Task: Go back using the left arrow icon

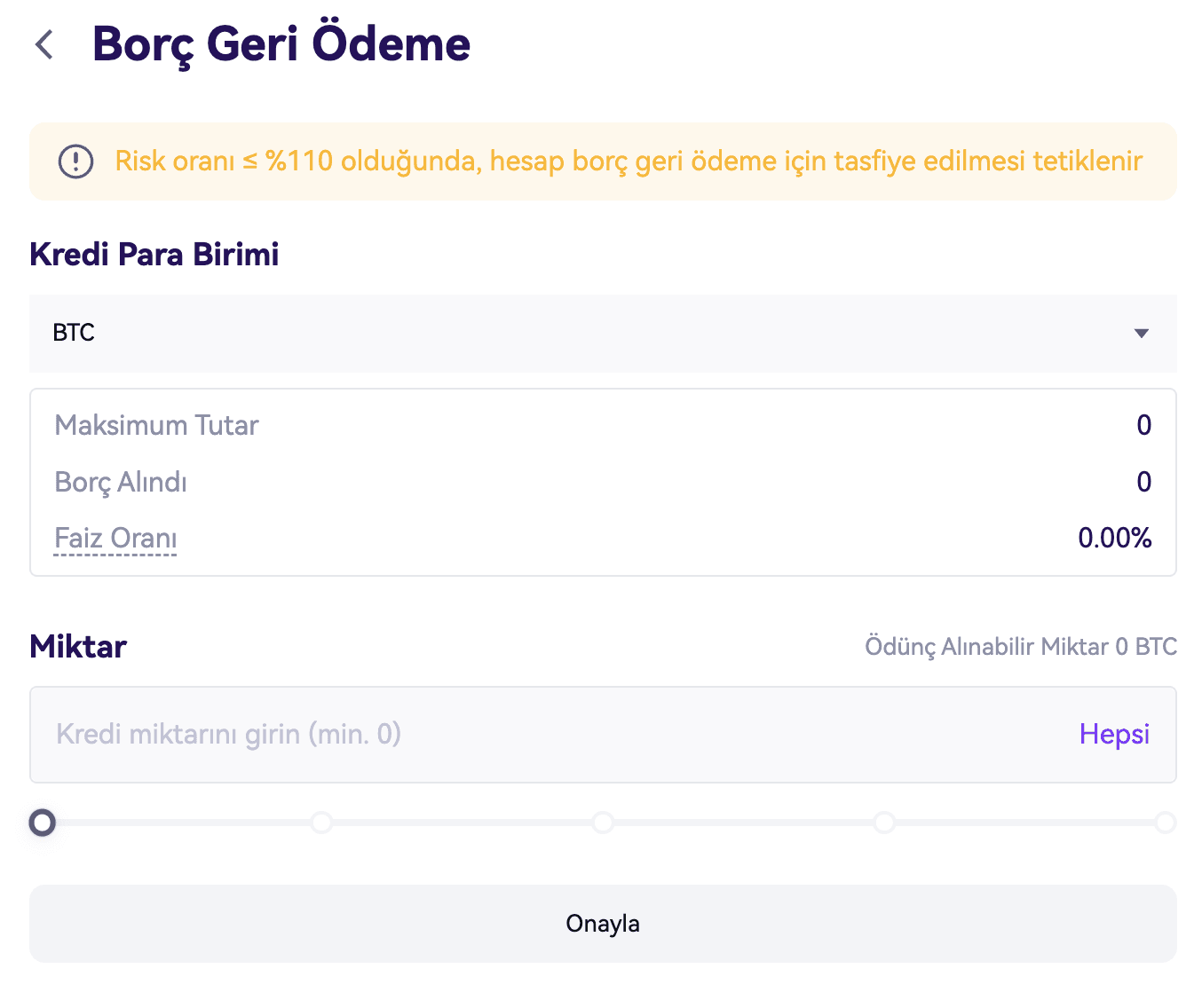Action: [44, 44]
